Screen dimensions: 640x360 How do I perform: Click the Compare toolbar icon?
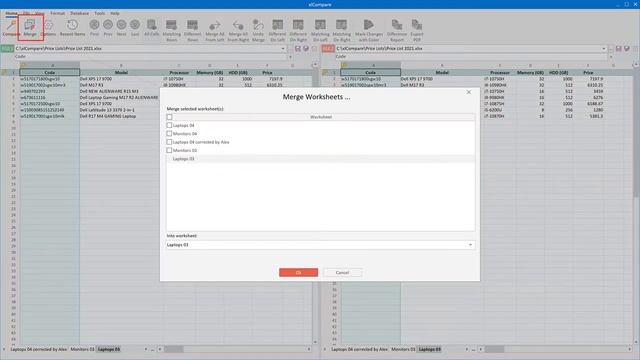pyautogui.click(x=11, y=28)
